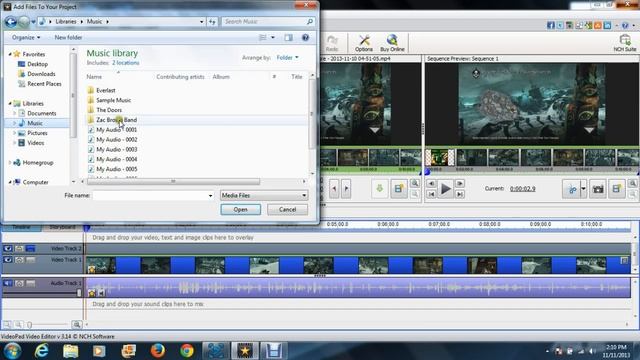Viewport: 640px width, 360px height.
Task: Open the change-view dropdown arrow
Action: tap(273, 38)
